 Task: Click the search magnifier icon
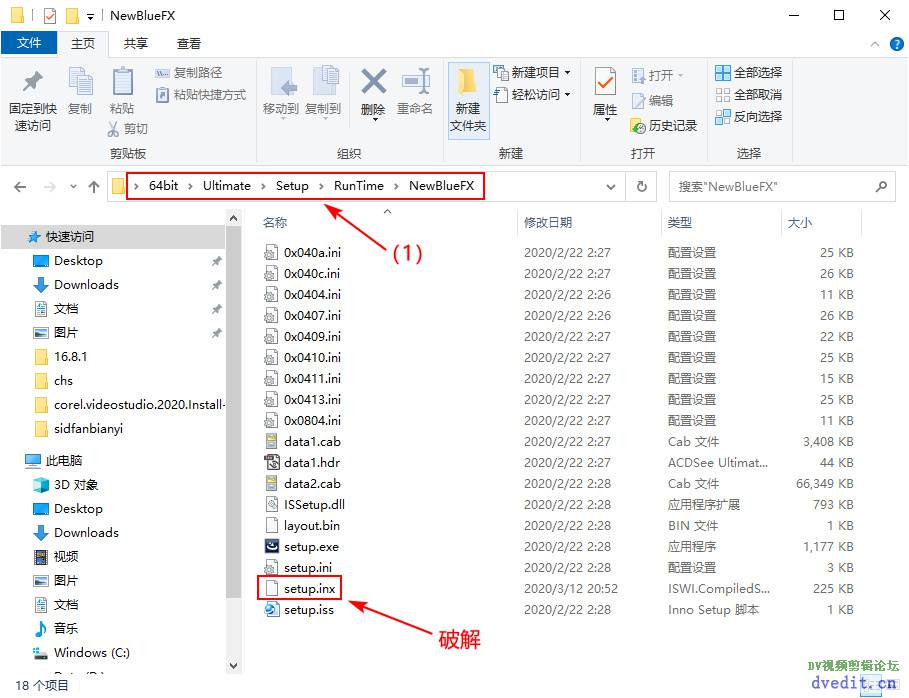point(881,187)
